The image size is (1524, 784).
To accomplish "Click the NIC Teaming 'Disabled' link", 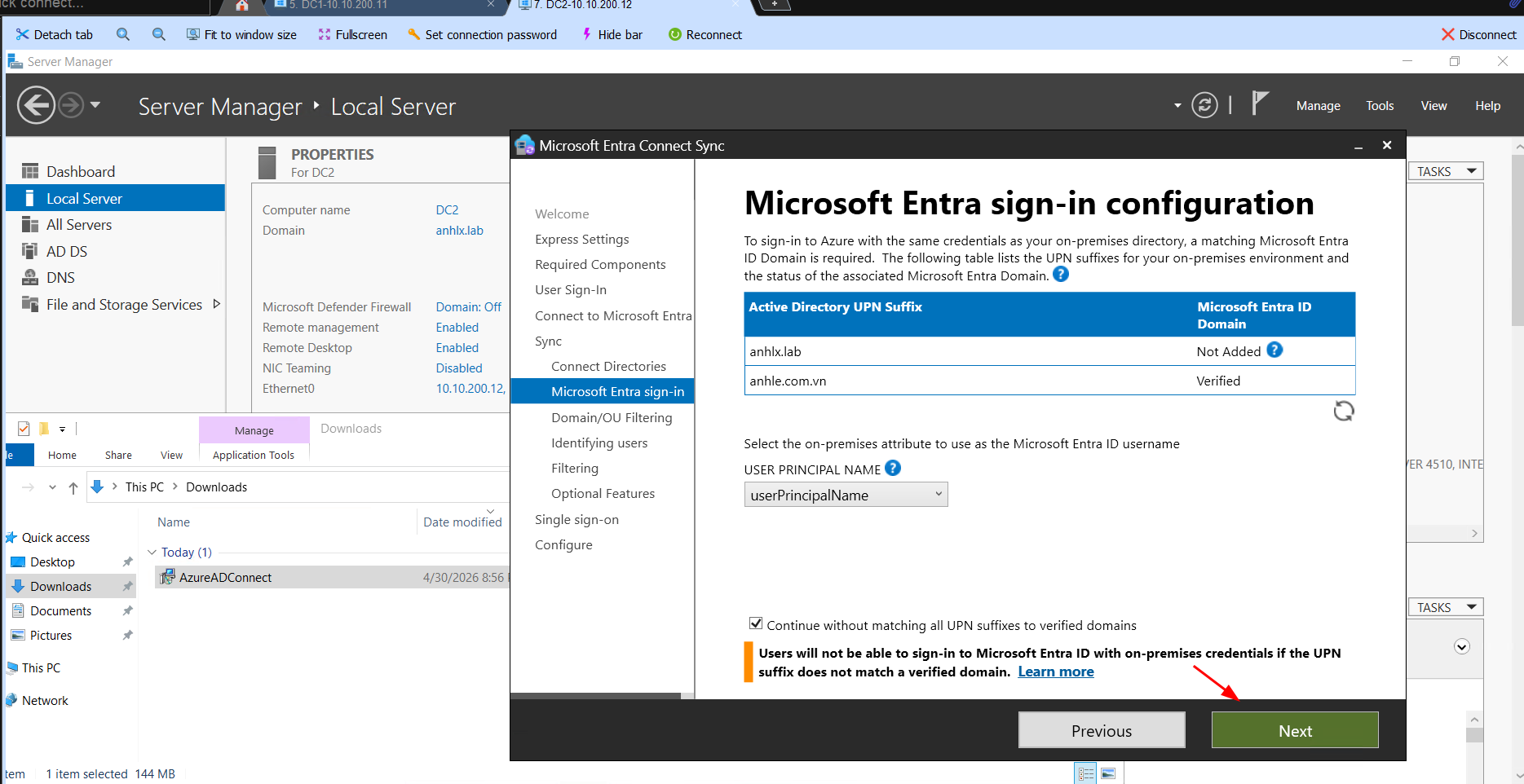I will click(458, 368).
